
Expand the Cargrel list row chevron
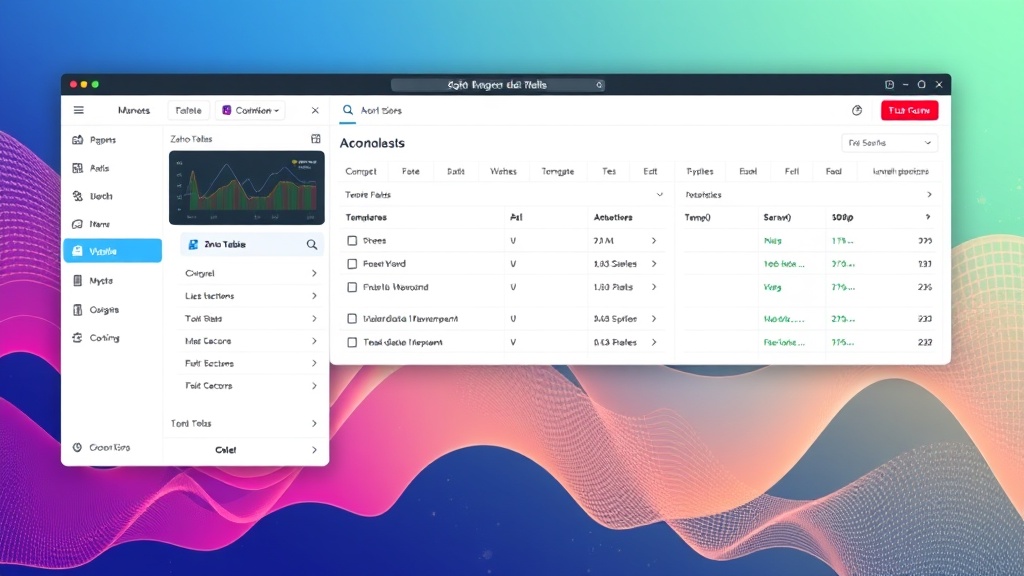click(x=314, y=273)
